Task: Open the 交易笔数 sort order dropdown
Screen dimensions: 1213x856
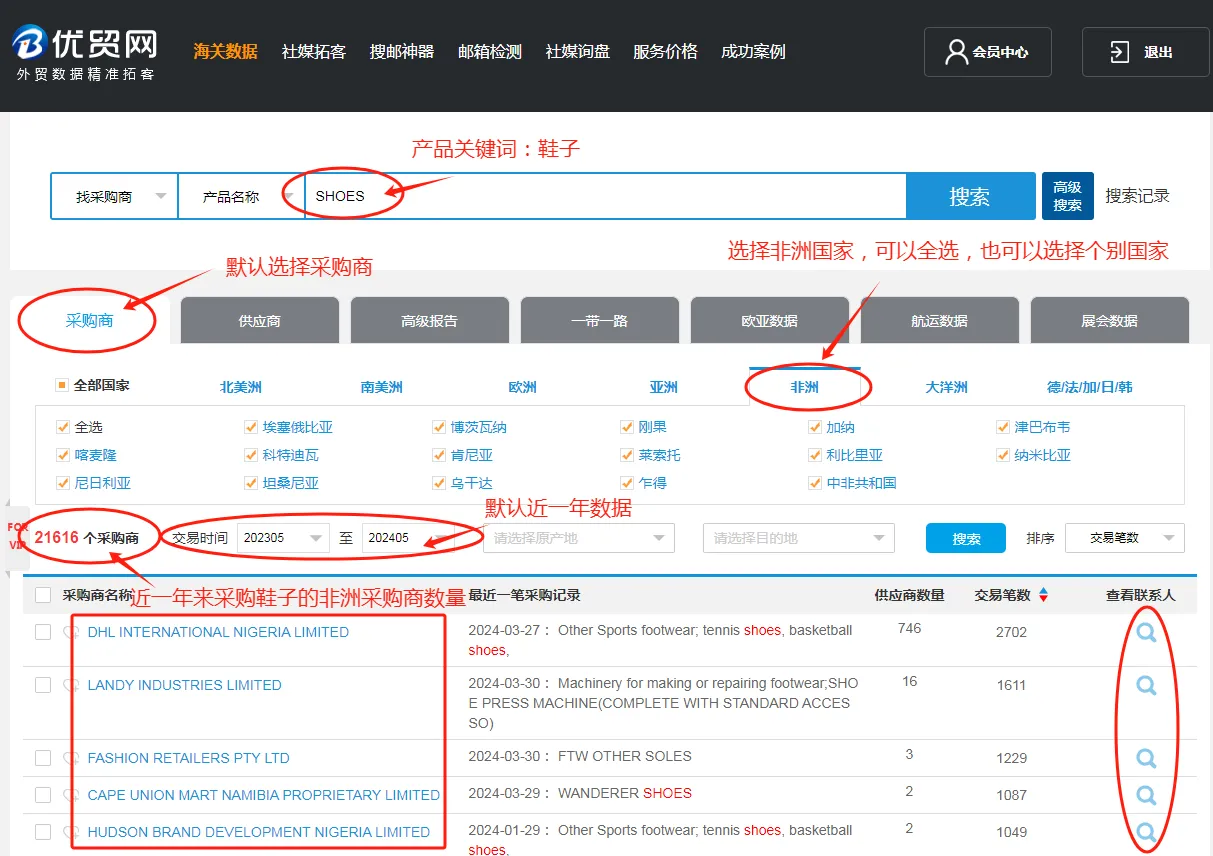Action: click(1124, 538)
